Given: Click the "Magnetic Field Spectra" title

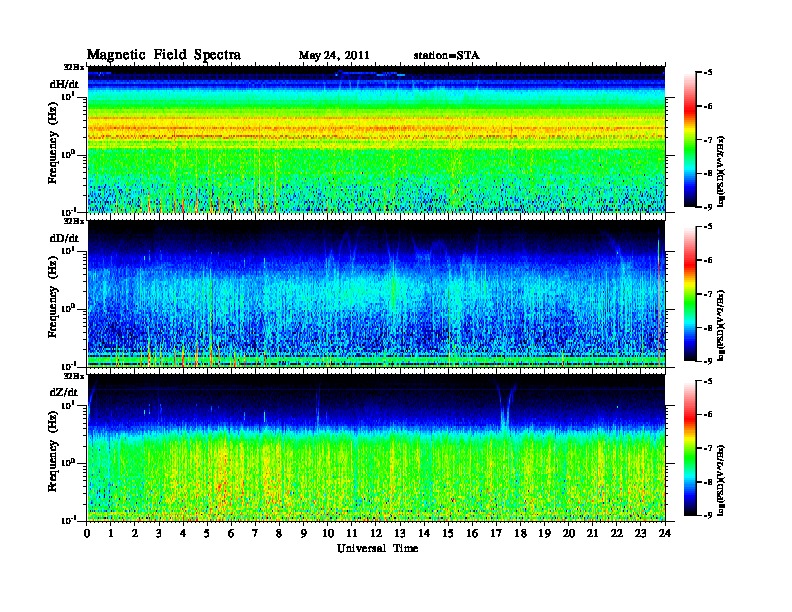Looking at the screenshot, I should [164, 55].
